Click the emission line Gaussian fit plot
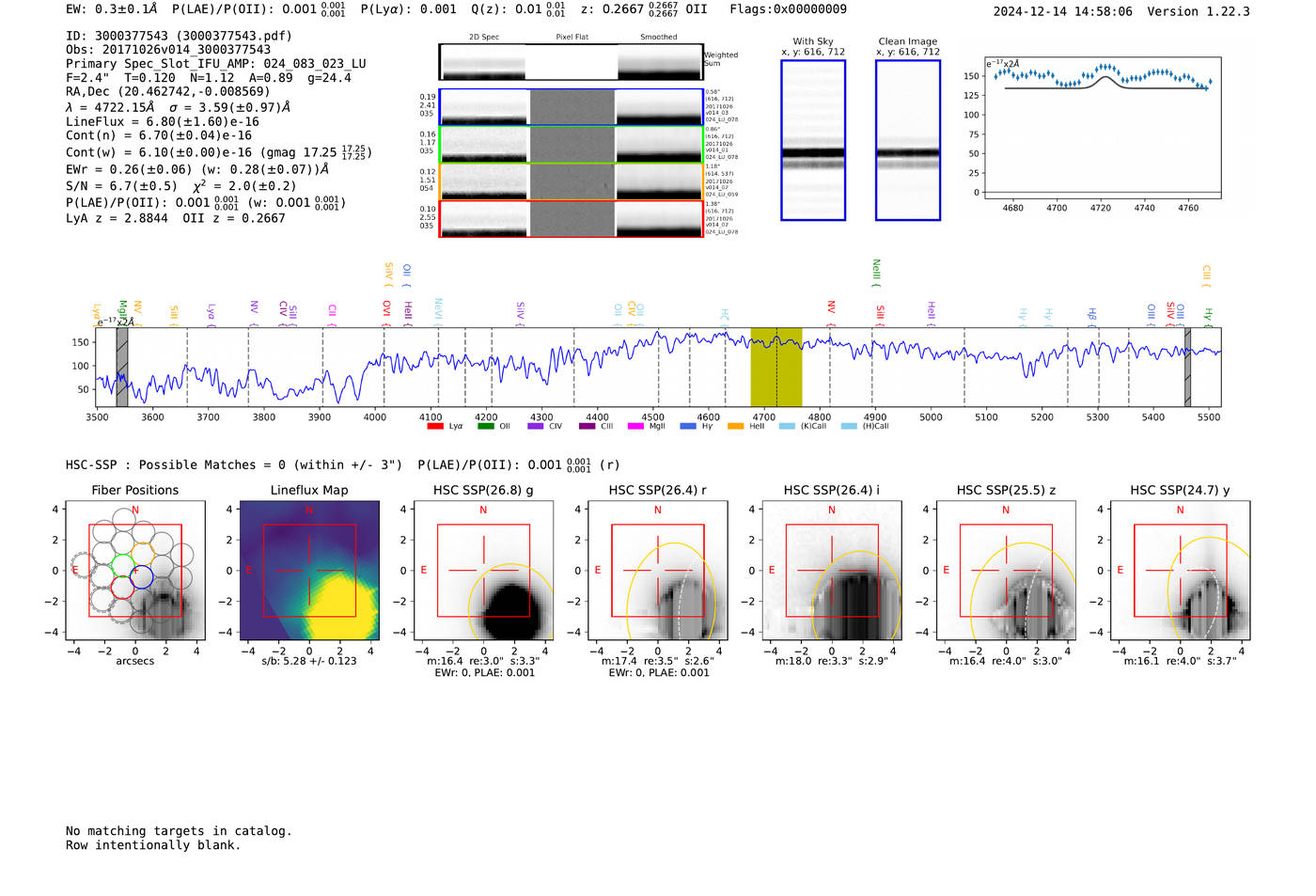Viewport: 1316px width, 896px height. point(1103,128)
